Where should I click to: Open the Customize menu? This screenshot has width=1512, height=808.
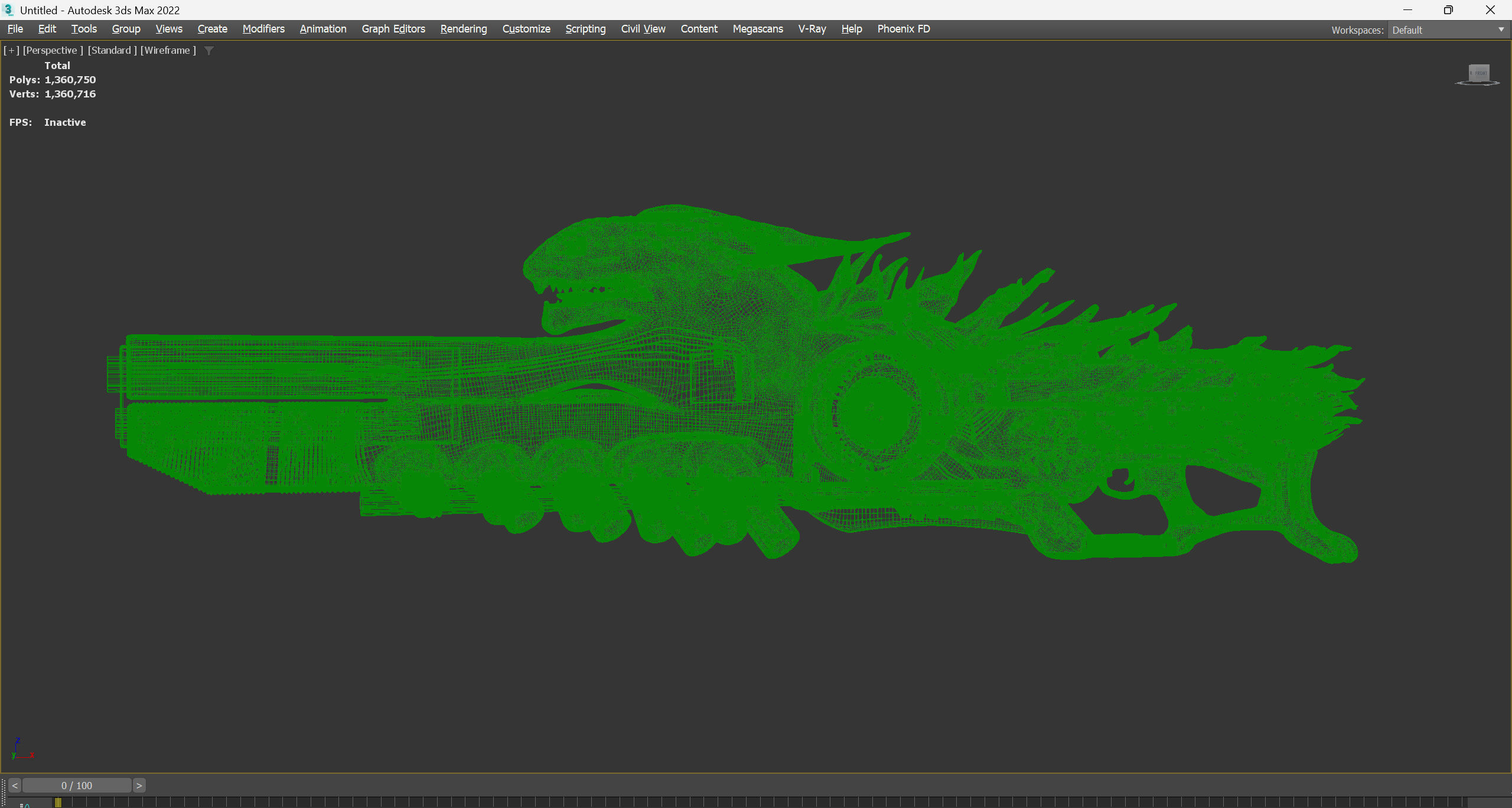point(526,29)
